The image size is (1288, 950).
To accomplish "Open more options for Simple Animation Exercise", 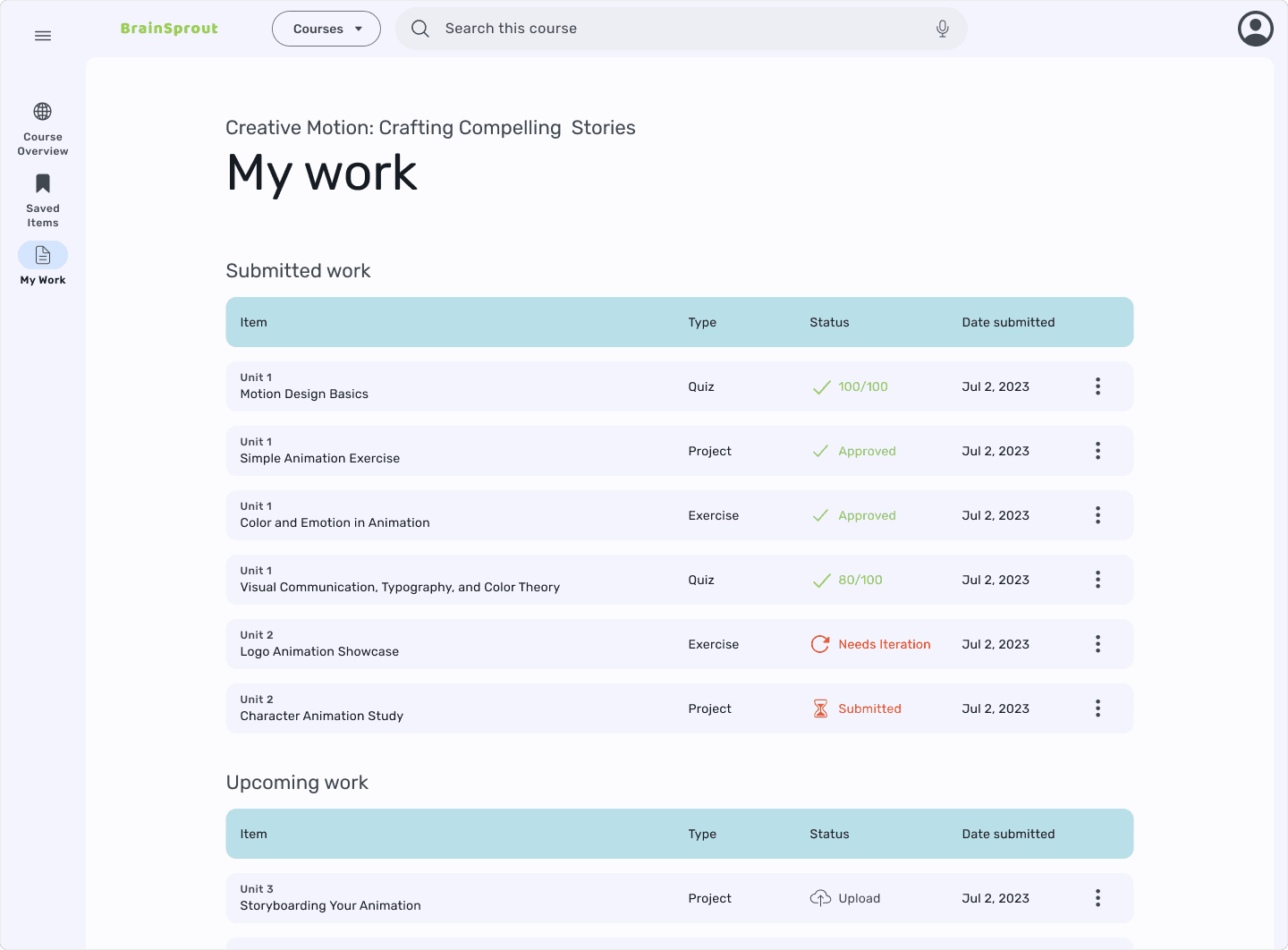I will 1097,451.
